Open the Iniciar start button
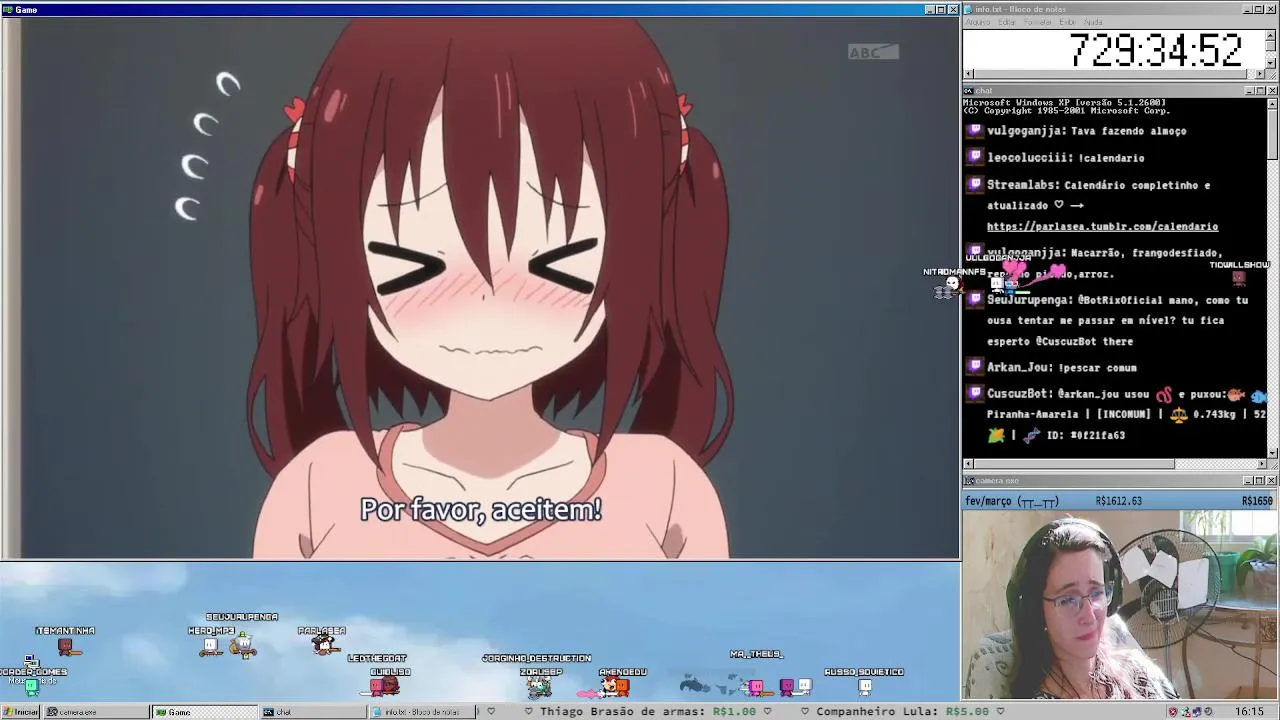The image size is (1280, 720). pyautogui.click(x=20, y=712)
